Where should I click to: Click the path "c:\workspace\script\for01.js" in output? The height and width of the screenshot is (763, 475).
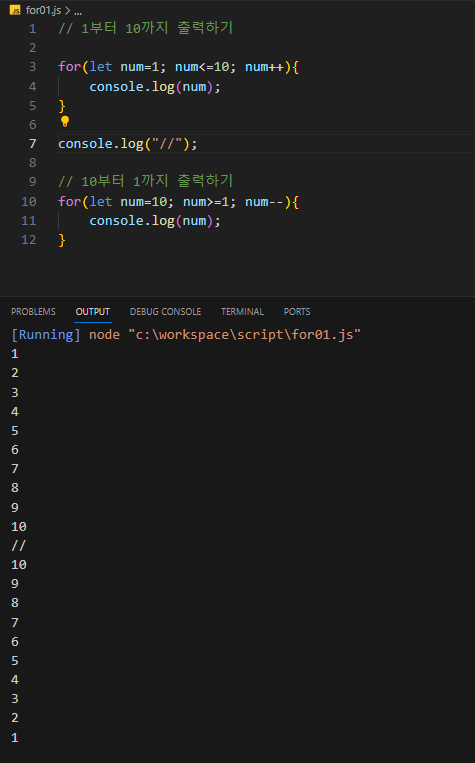(x=244, y=335)
